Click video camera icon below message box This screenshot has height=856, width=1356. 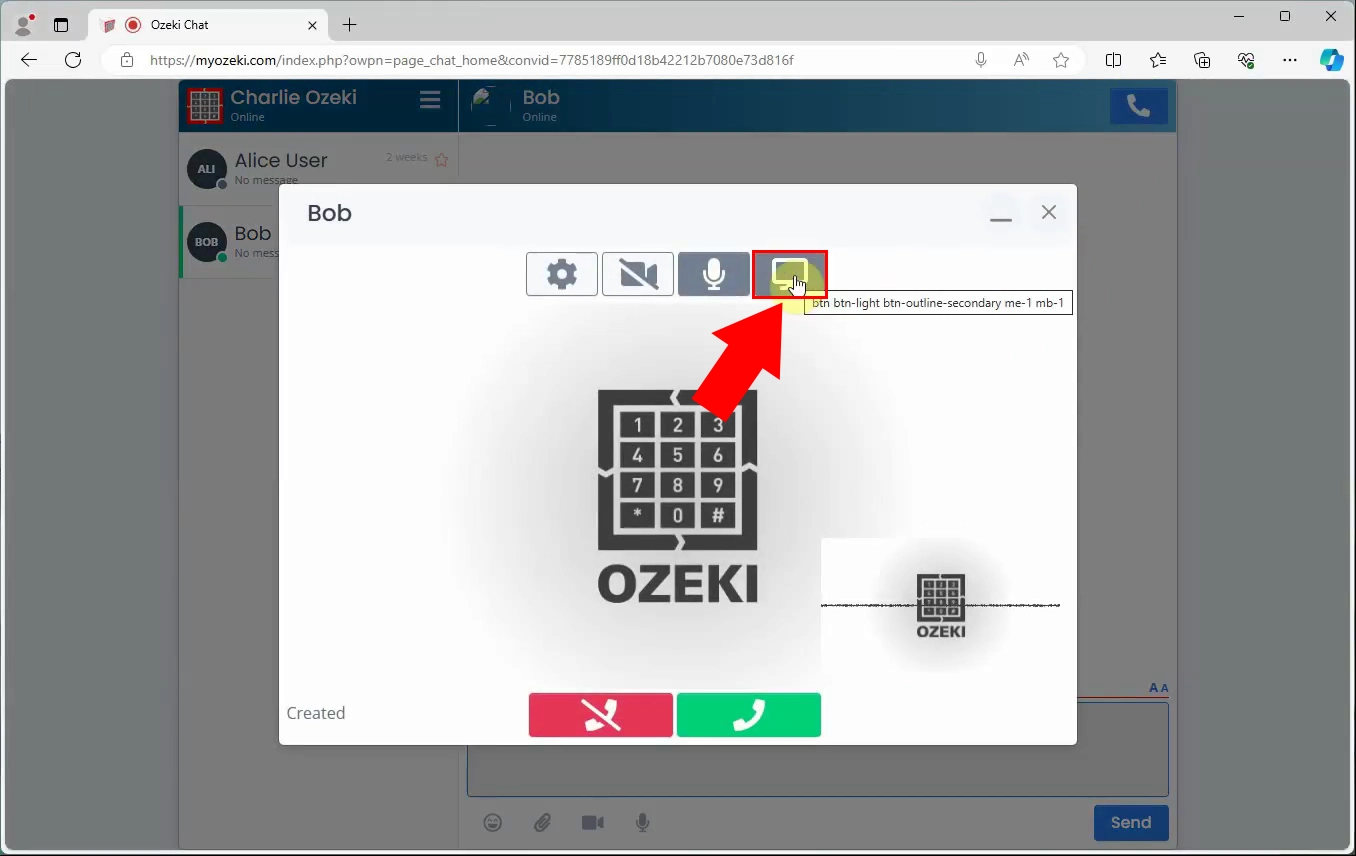(593, 823)
